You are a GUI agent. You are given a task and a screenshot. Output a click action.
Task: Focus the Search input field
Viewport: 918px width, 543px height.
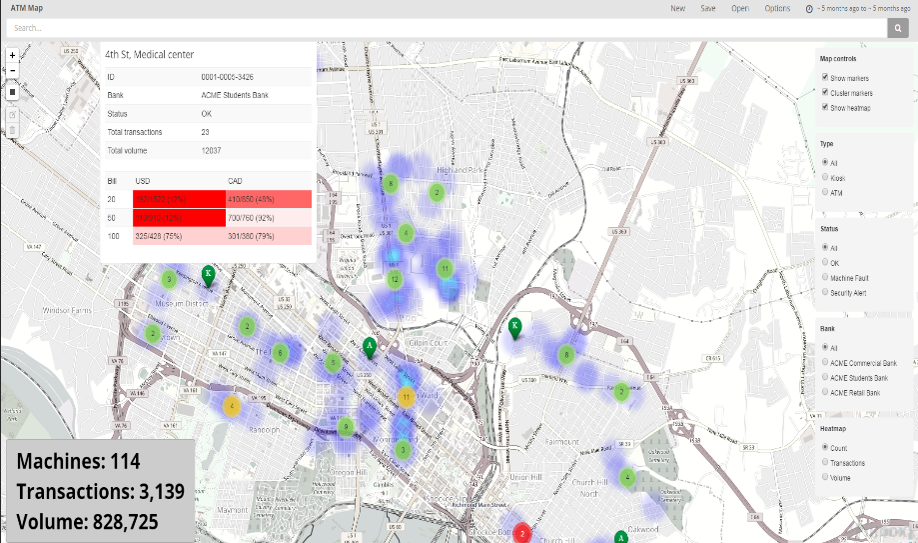(447, 28)
